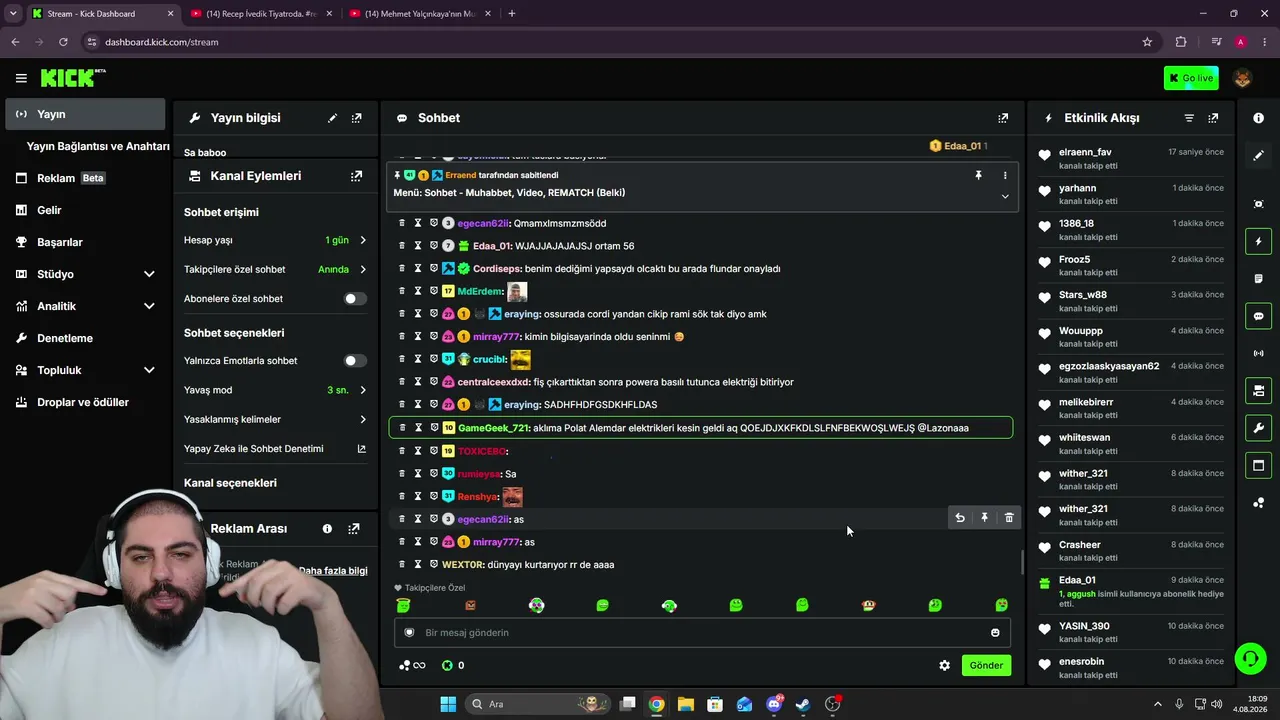Screen dimensions: 1280x720
Task: Open pinned message three-dot options
Action: tap(1005, 175)
